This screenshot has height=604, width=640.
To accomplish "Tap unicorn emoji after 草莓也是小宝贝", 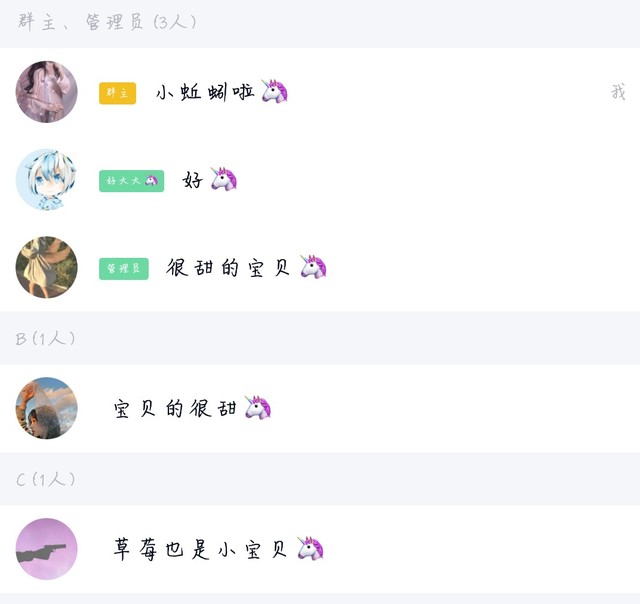I will pyautogui.click(x=310, y=548).
